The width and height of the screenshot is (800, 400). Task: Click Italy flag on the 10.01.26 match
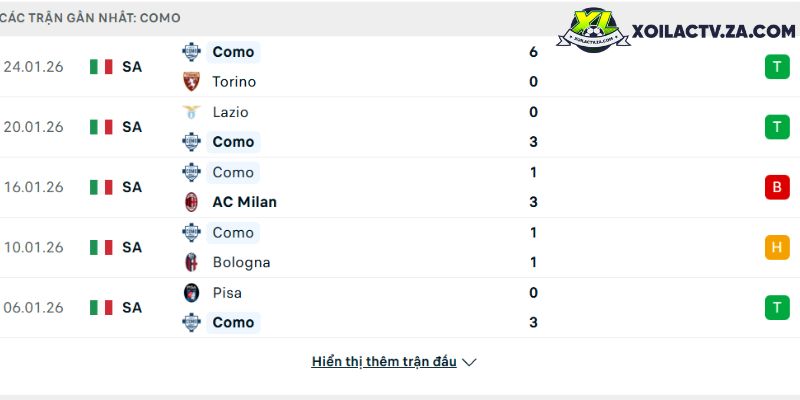click(x=101, y=247)
